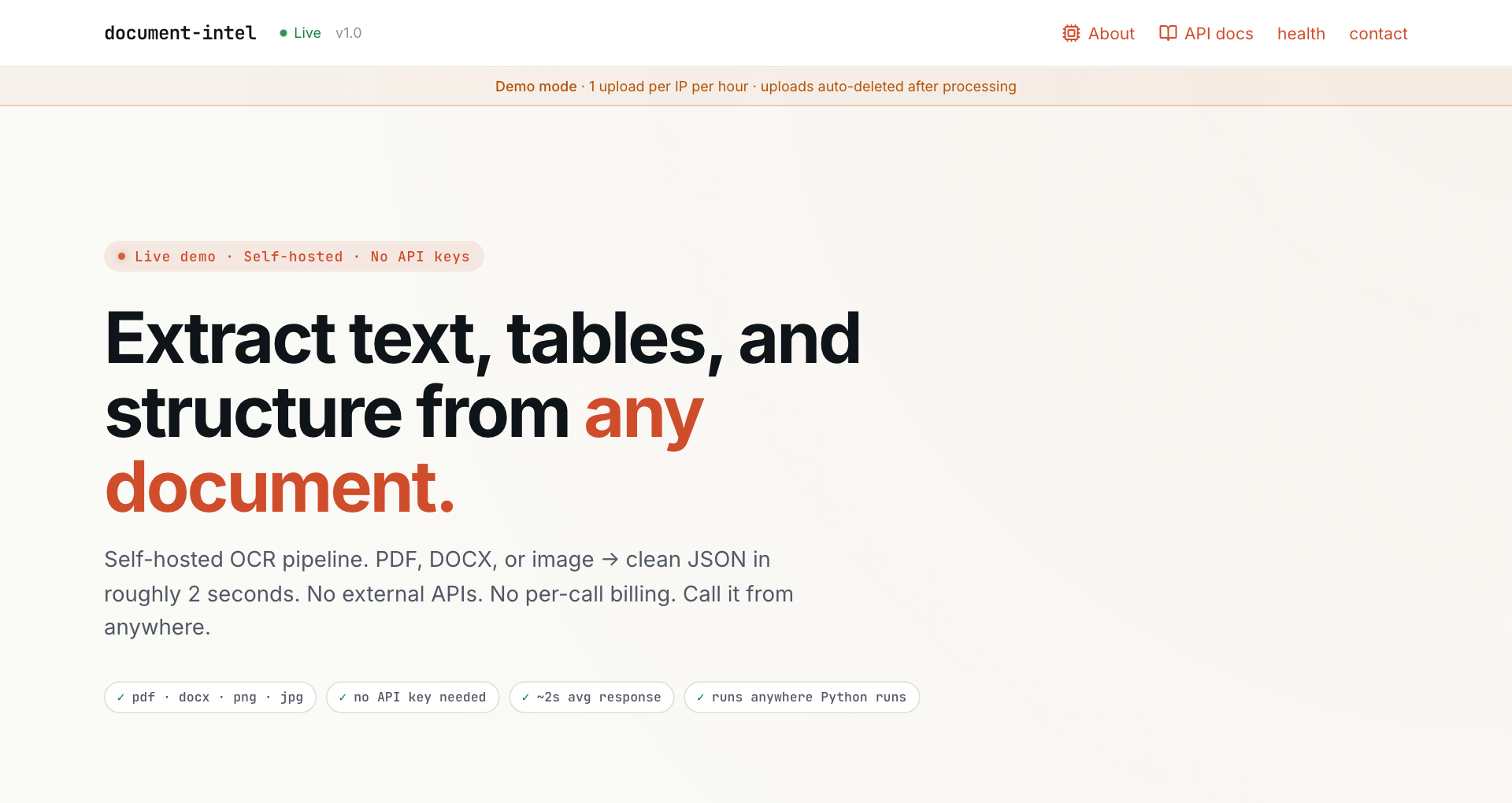Click checkmark in pdf docx chip
The height and width of the screenshot is (803, 1512).
(x=120, y=698)
